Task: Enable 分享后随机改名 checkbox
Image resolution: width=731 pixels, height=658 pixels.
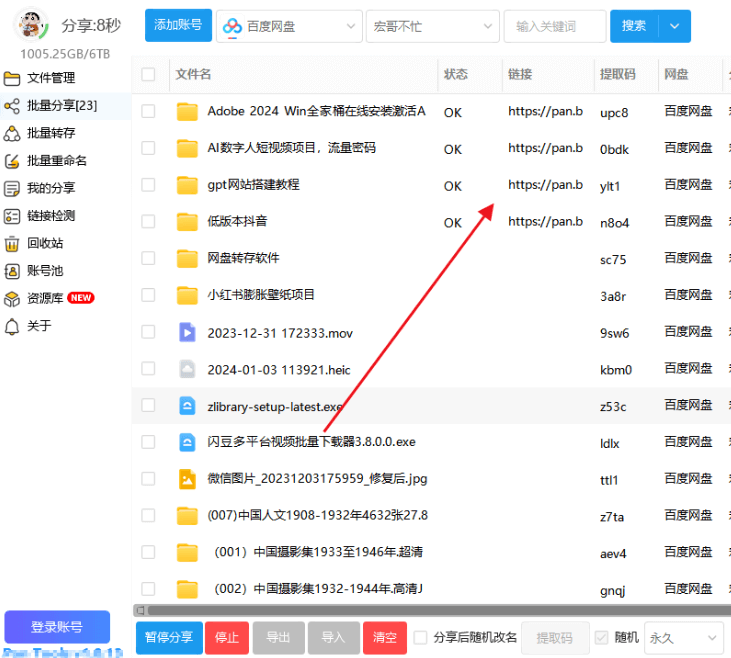Action: (421, 637)
